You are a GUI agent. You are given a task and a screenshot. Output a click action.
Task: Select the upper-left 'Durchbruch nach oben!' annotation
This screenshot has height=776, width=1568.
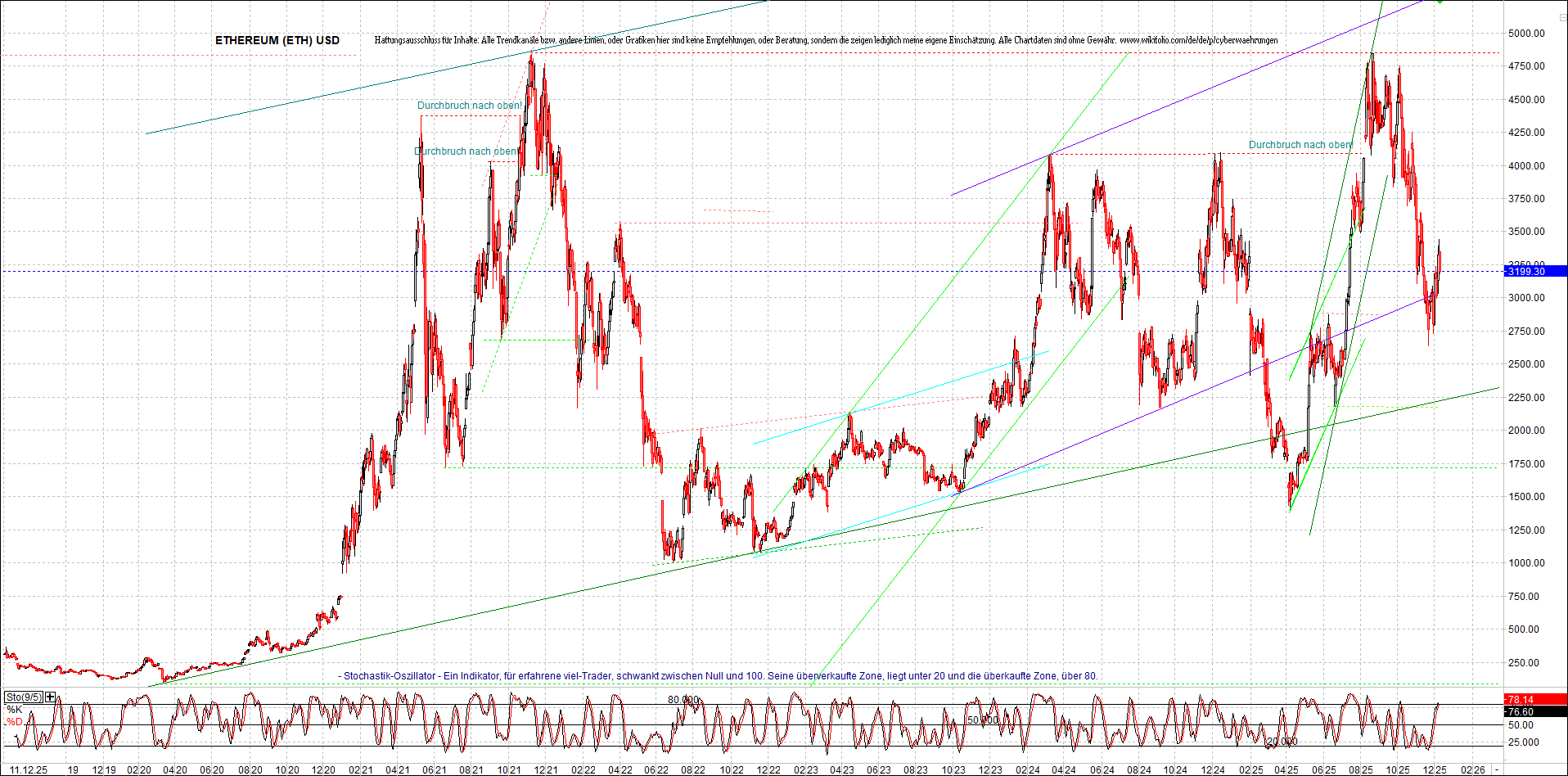pyautogui.click(x=470, y=106)
